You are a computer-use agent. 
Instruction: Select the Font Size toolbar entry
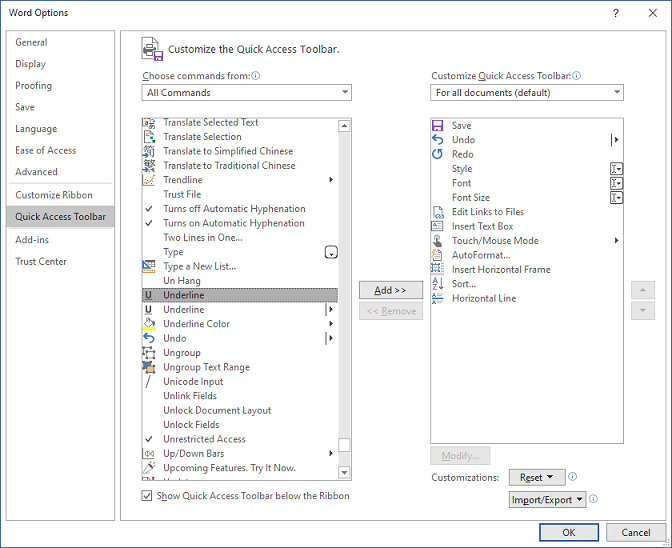527,198
